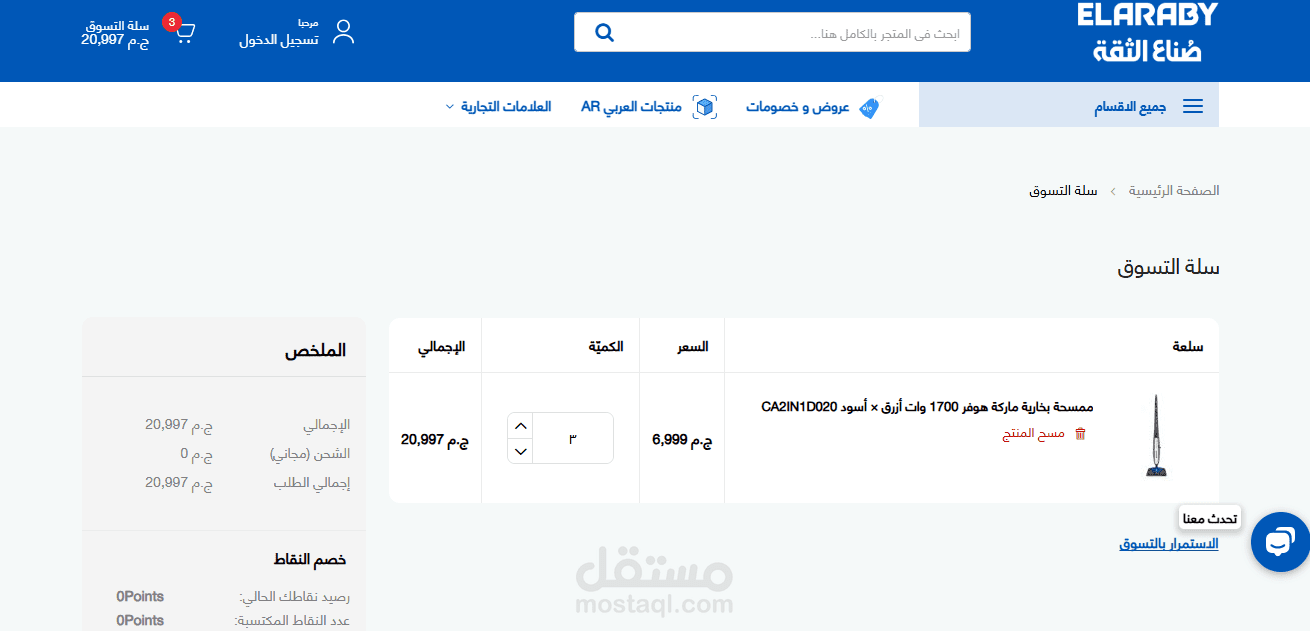Decrease quantity using the down arrow
Viewport: 1310px width, 631px height.
pos(519,451)
